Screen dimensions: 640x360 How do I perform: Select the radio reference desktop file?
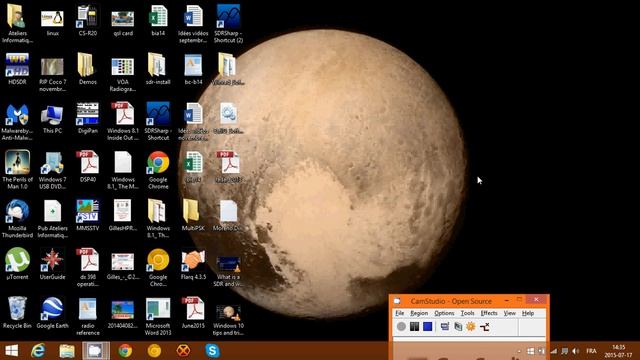click(x=87, y=316)
